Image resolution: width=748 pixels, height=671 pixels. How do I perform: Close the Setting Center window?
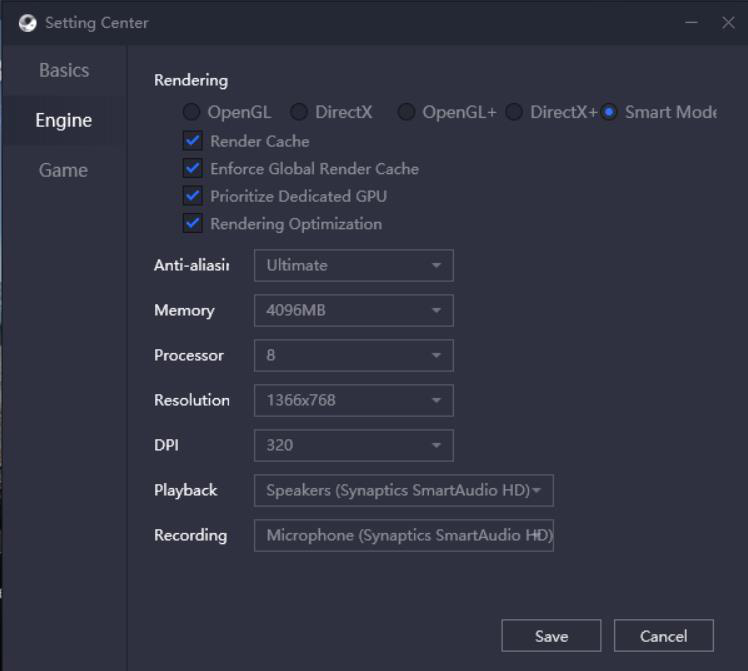728,23
